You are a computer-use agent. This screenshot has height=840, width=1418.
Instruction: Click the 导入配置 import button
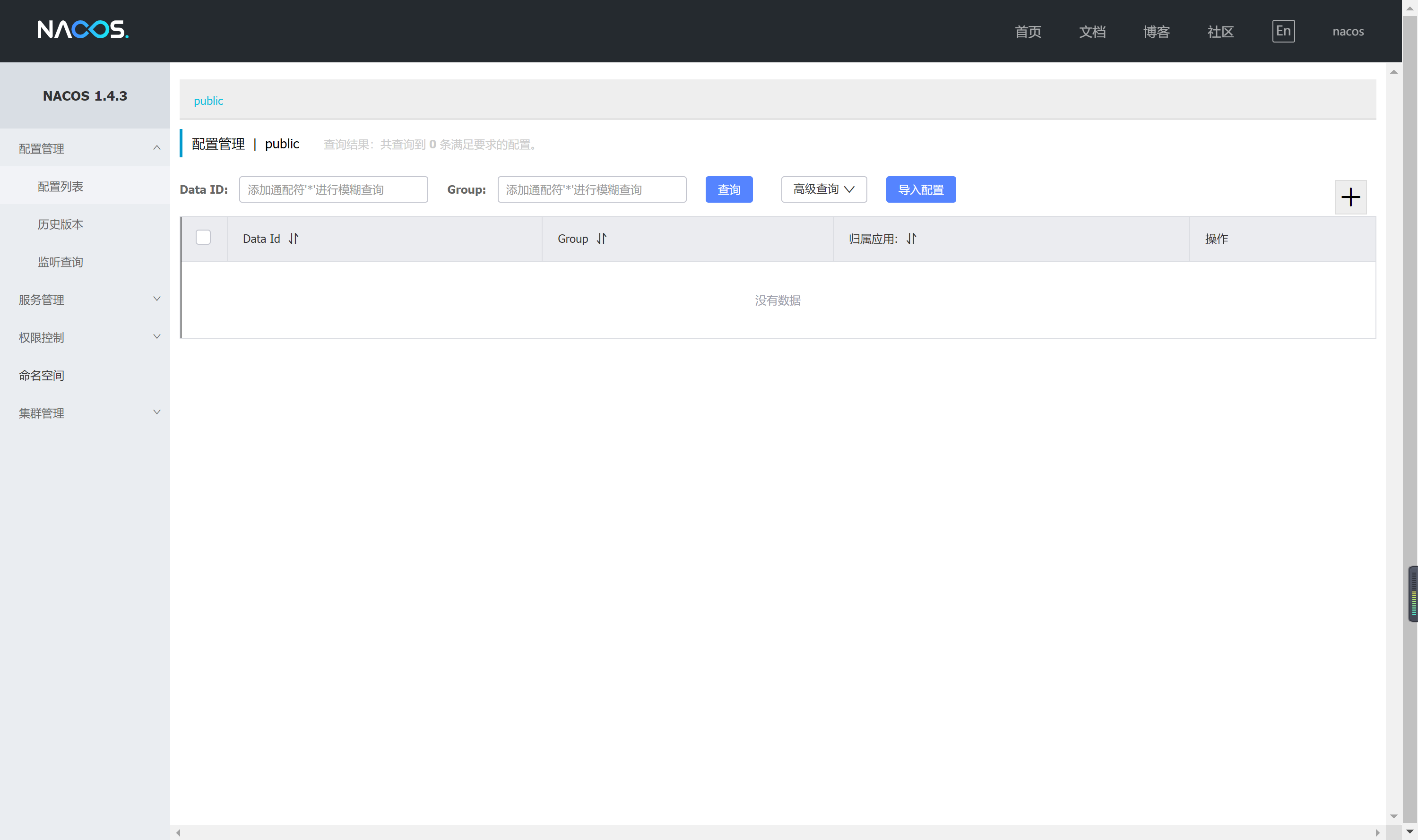[x=920, y=189]
